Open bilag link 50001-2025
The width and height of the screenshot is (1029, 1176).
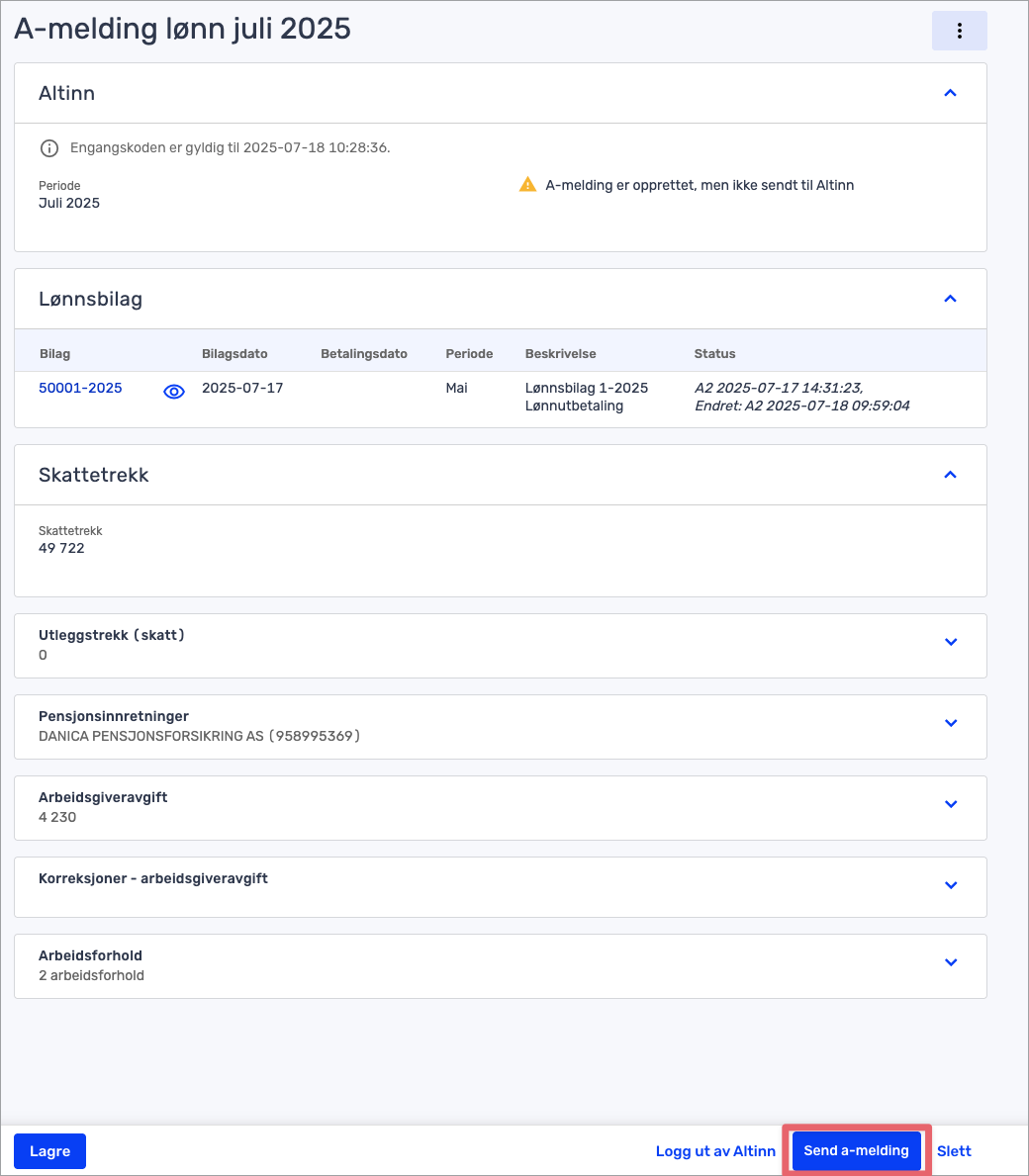point(80,388)
